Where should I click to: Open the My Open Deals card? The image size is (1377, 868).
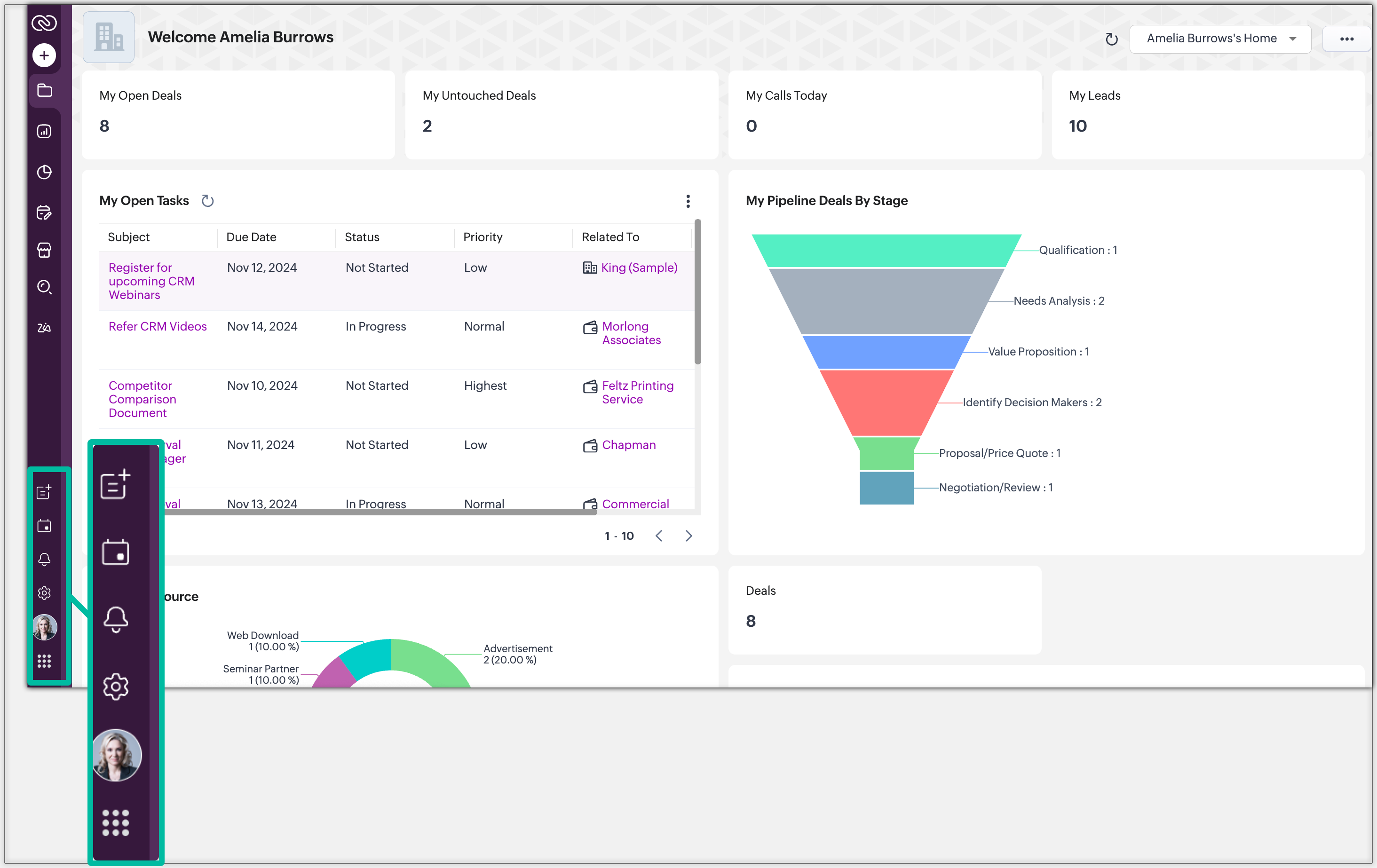click(238, 115)
